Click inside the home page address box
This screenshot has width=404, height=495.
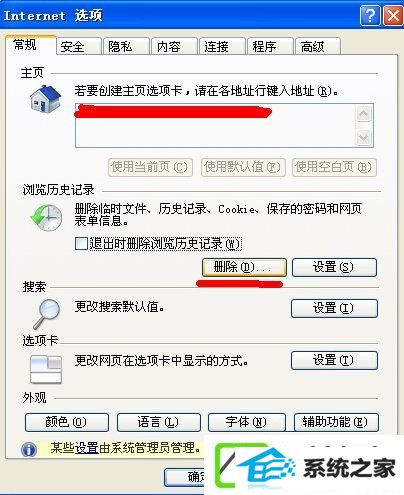[215, 125]
